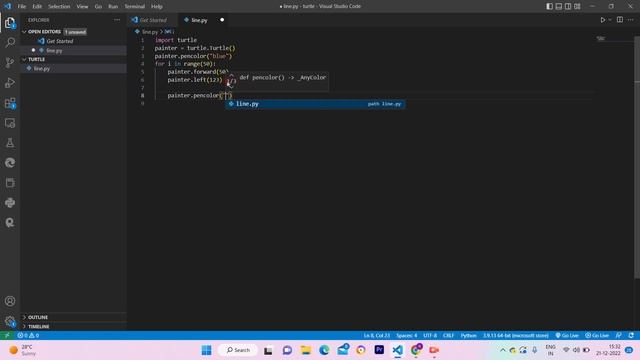The height and width of the screenshot is (360, 640).
Task: Click unsaved dot on line.py tab
Action: 222,20
